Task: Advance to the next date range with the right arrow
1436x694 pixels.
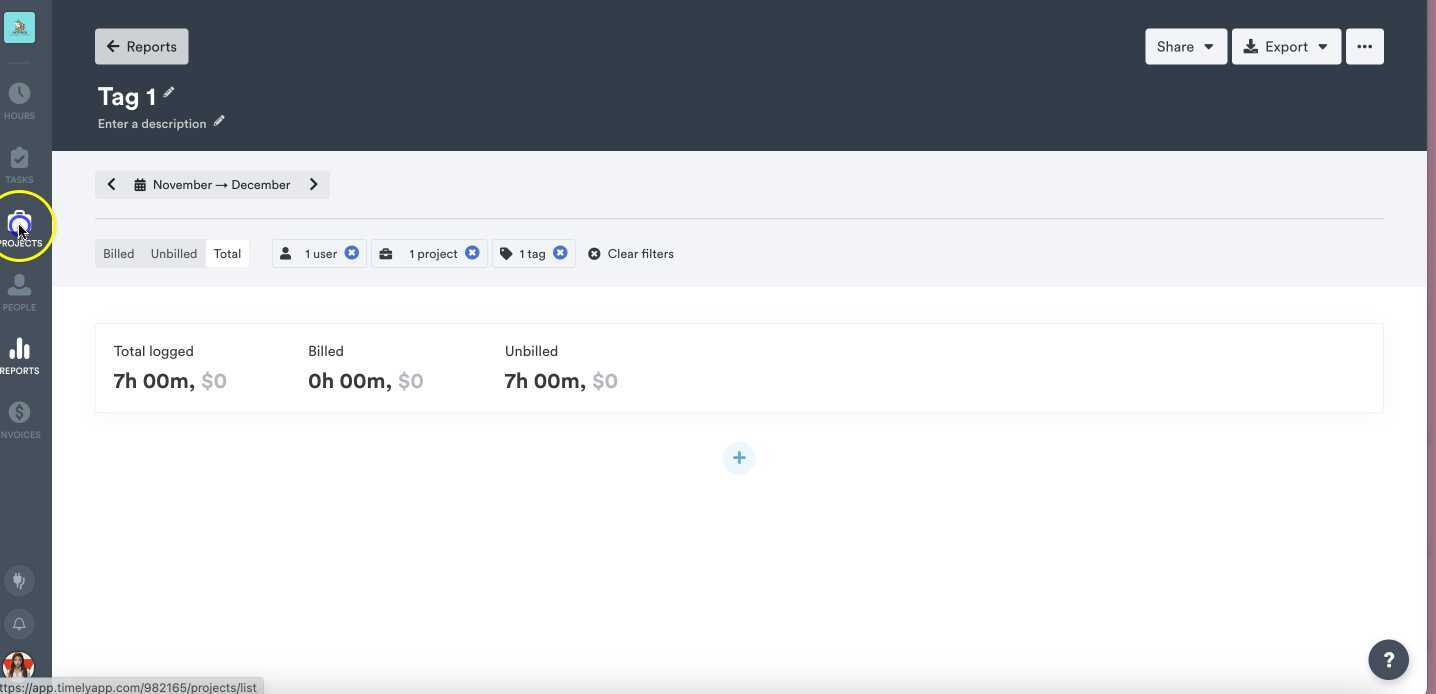Action: [313, 184]
